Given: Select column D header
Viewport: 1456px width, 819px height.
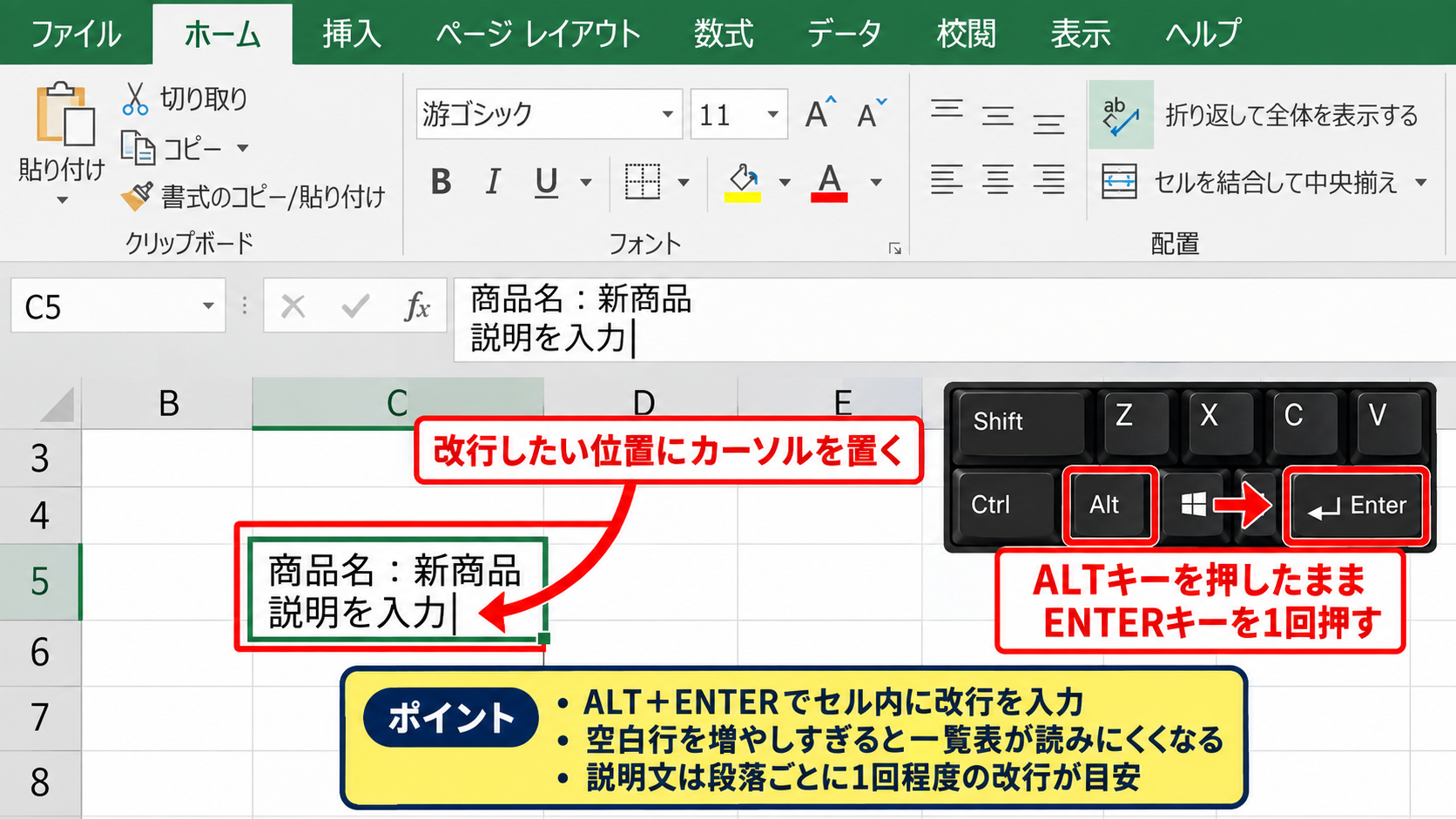Looking at the screenshot, I should point(641,404).
